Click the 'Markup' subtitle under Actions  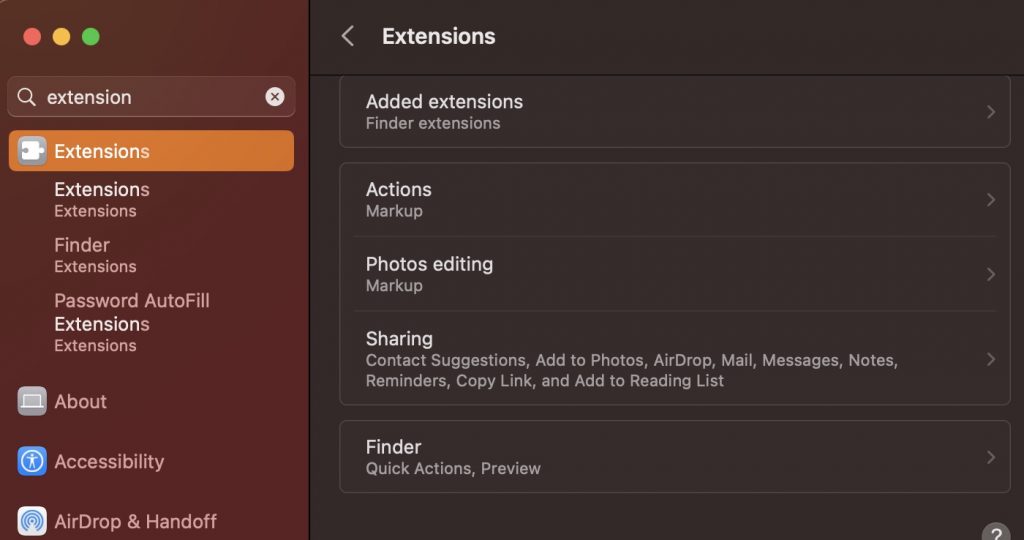point(394,211)
